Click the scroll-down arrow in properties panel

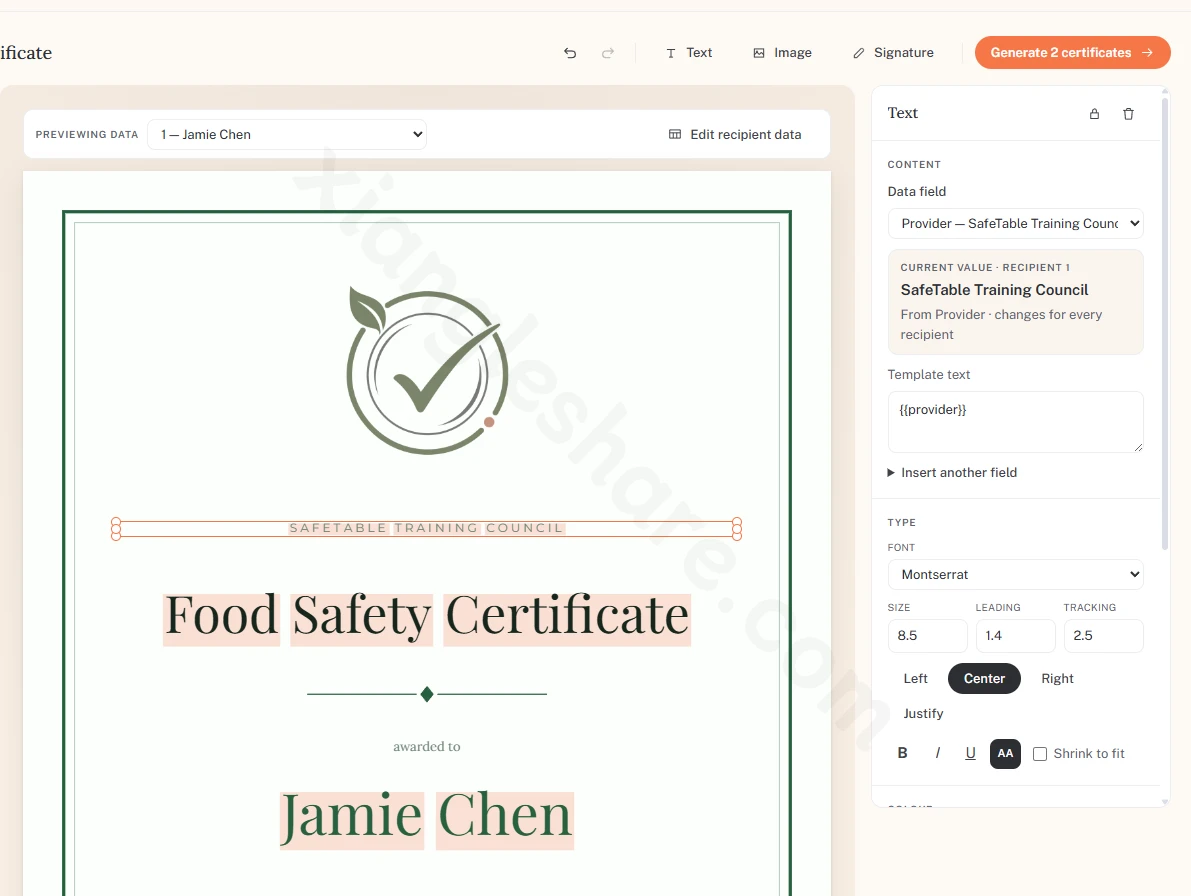(1164, 802)
